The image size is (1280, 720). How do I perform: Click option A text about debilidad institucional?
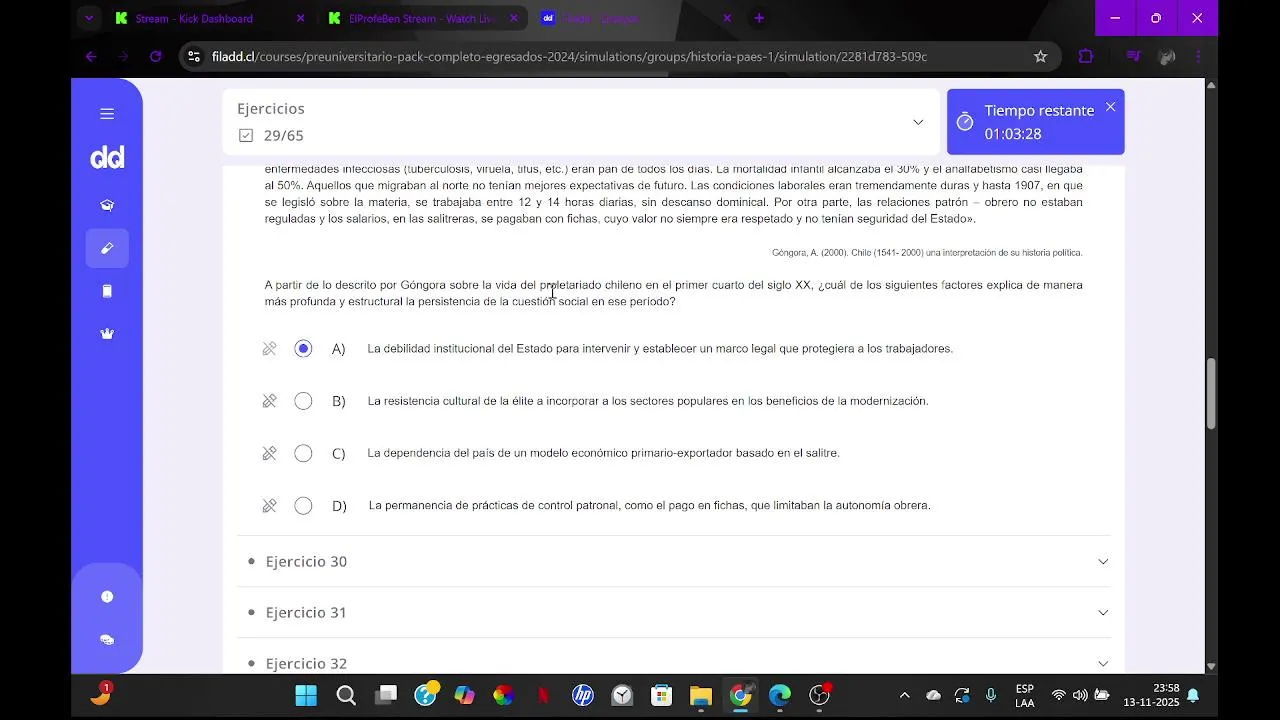click(x=660, y=349)
